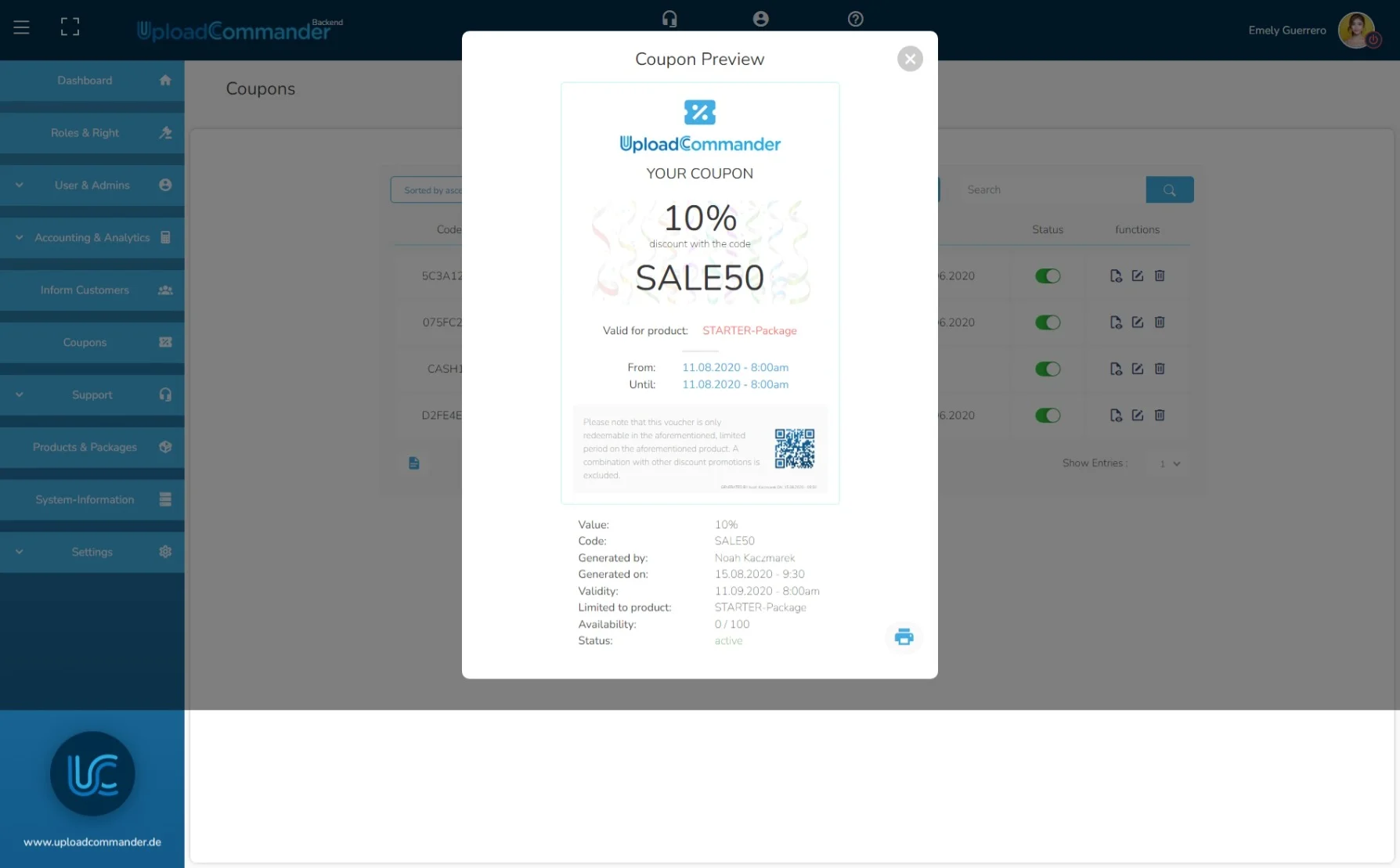Click the blue document icon below table

pos(414,463)
